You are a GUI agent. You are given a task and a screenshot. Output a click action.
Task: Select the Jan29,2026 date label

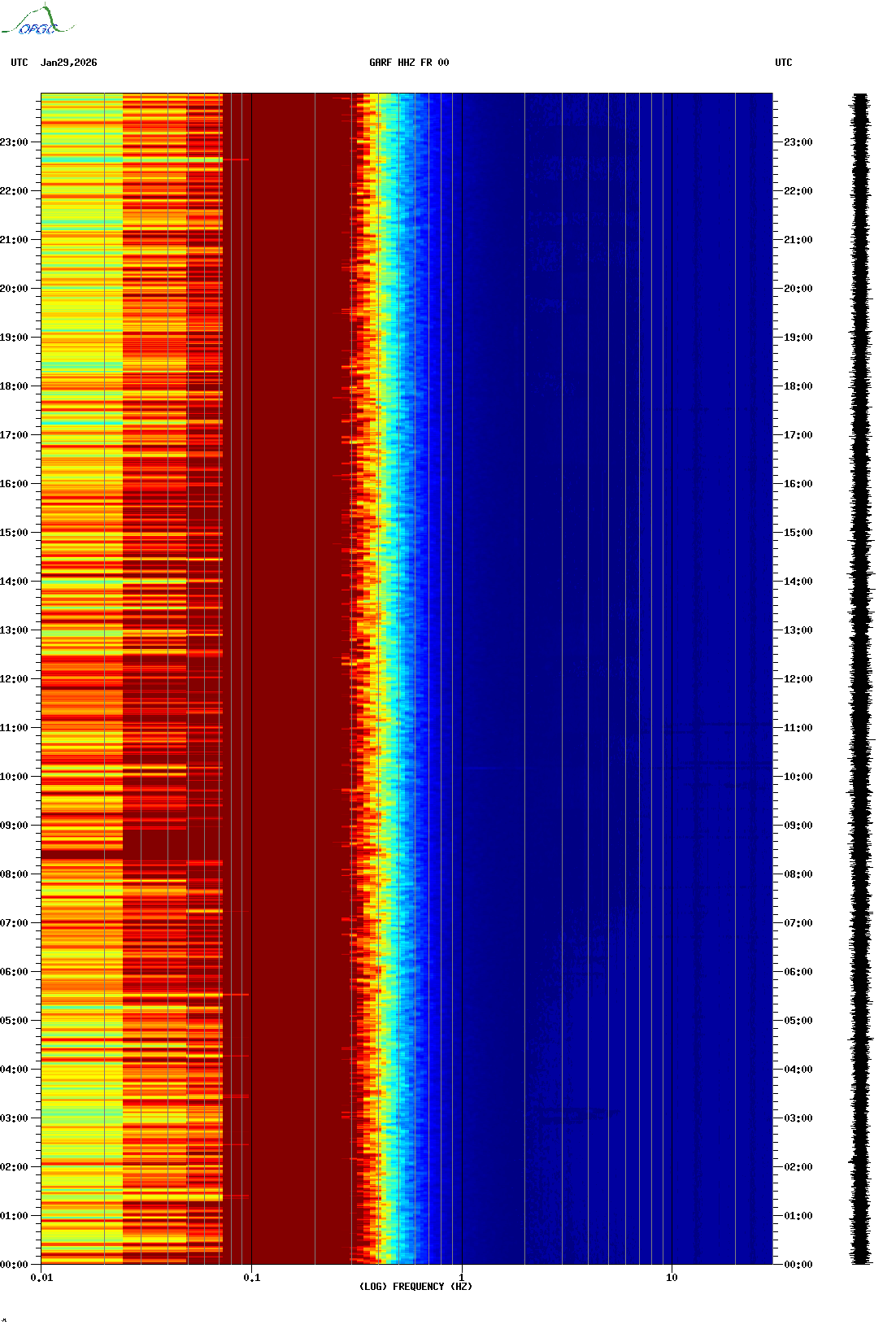[68, 63]
